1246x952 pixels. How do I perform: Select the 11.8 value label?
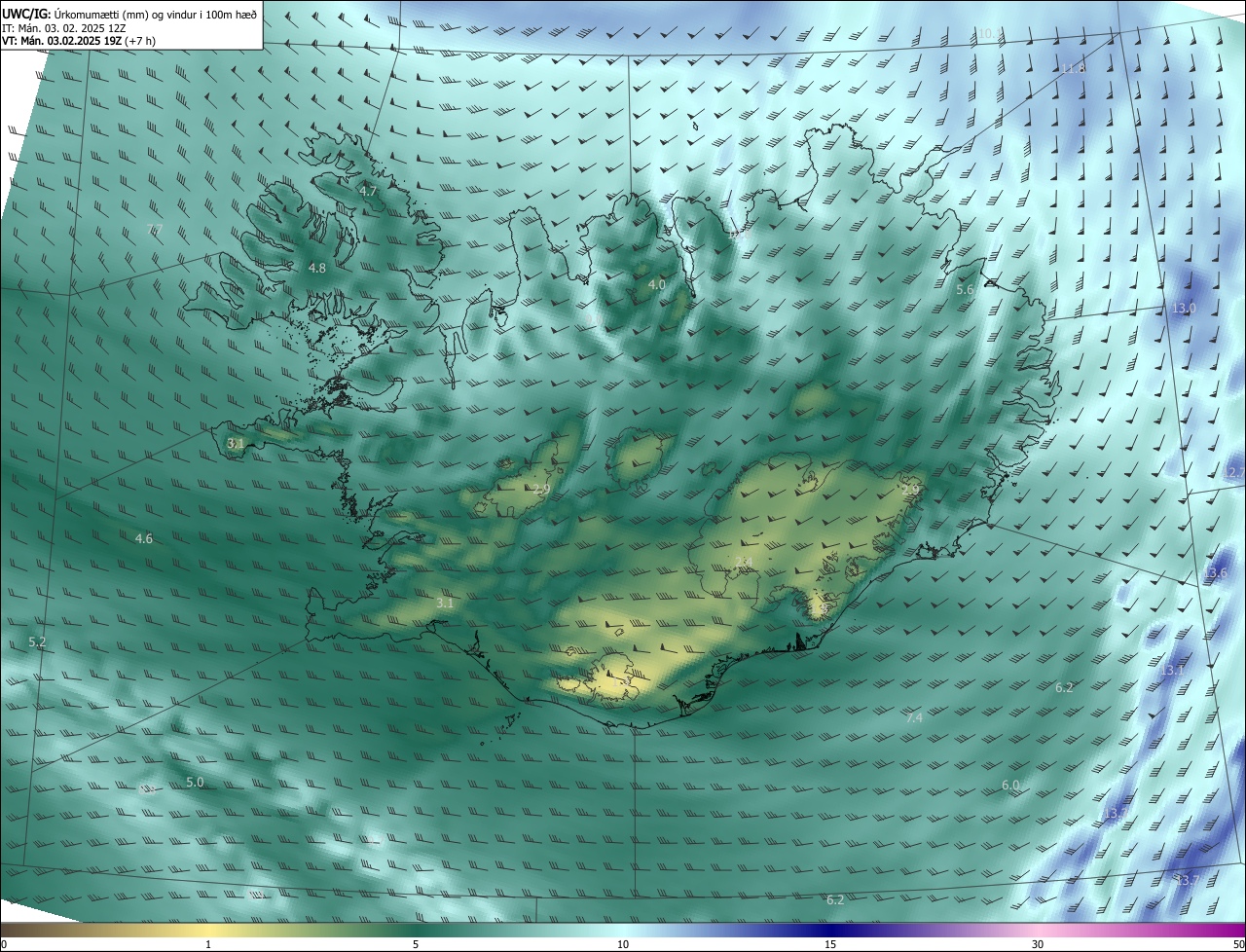[x=1073, y=68]
